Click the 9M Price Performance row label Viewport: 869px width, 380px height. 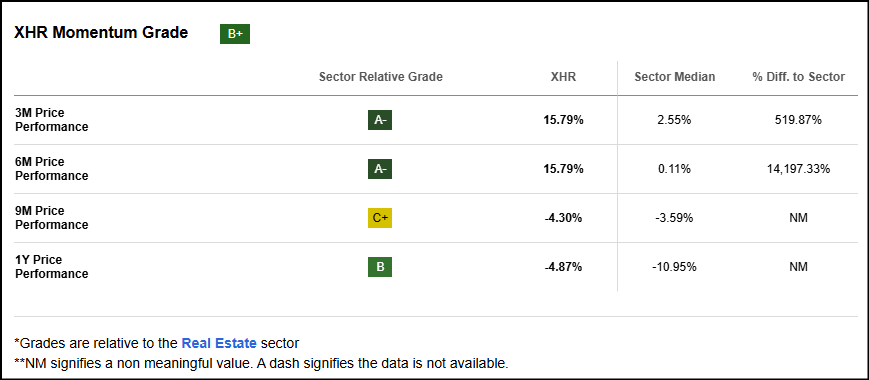coord(52,218)
